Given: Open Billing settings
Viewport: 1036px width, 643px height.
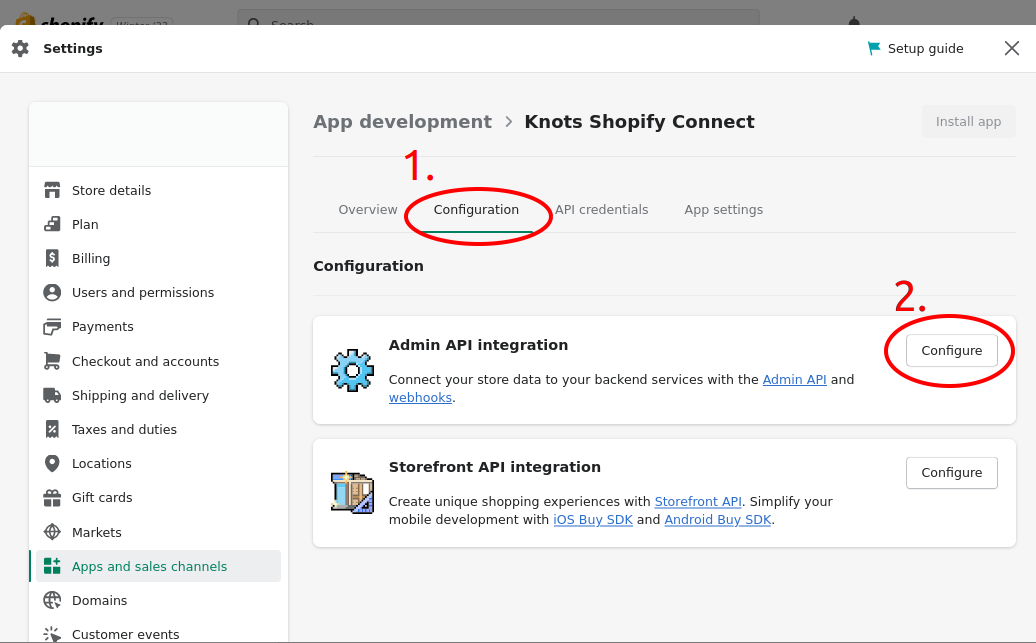Looking at the screenshot, I should point(159,258).
